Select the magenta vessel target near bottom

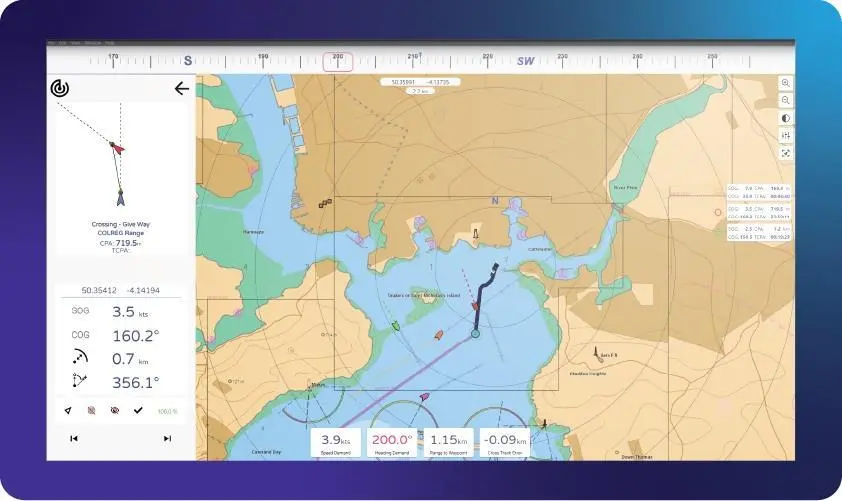424,397
